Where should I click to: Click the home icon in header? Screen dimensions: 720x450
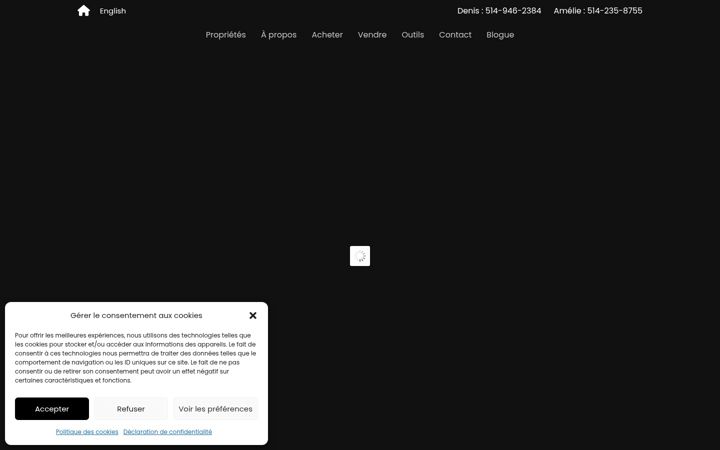(84, 11)
